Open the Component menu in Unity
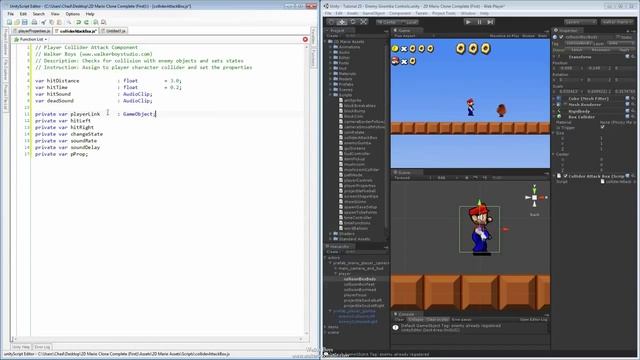Image resolution: width=640 pixels, height=360 pixels. pos(400,13)
